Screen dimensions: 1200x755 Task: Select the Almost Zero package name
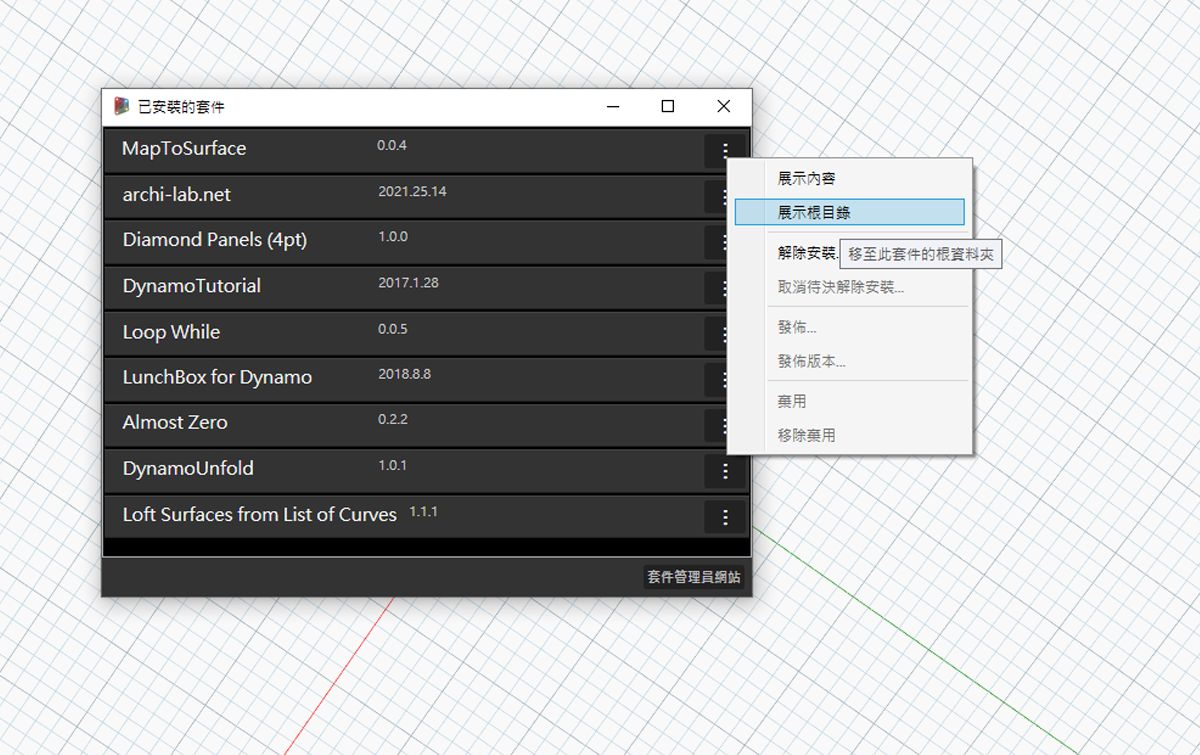(175, 422)
